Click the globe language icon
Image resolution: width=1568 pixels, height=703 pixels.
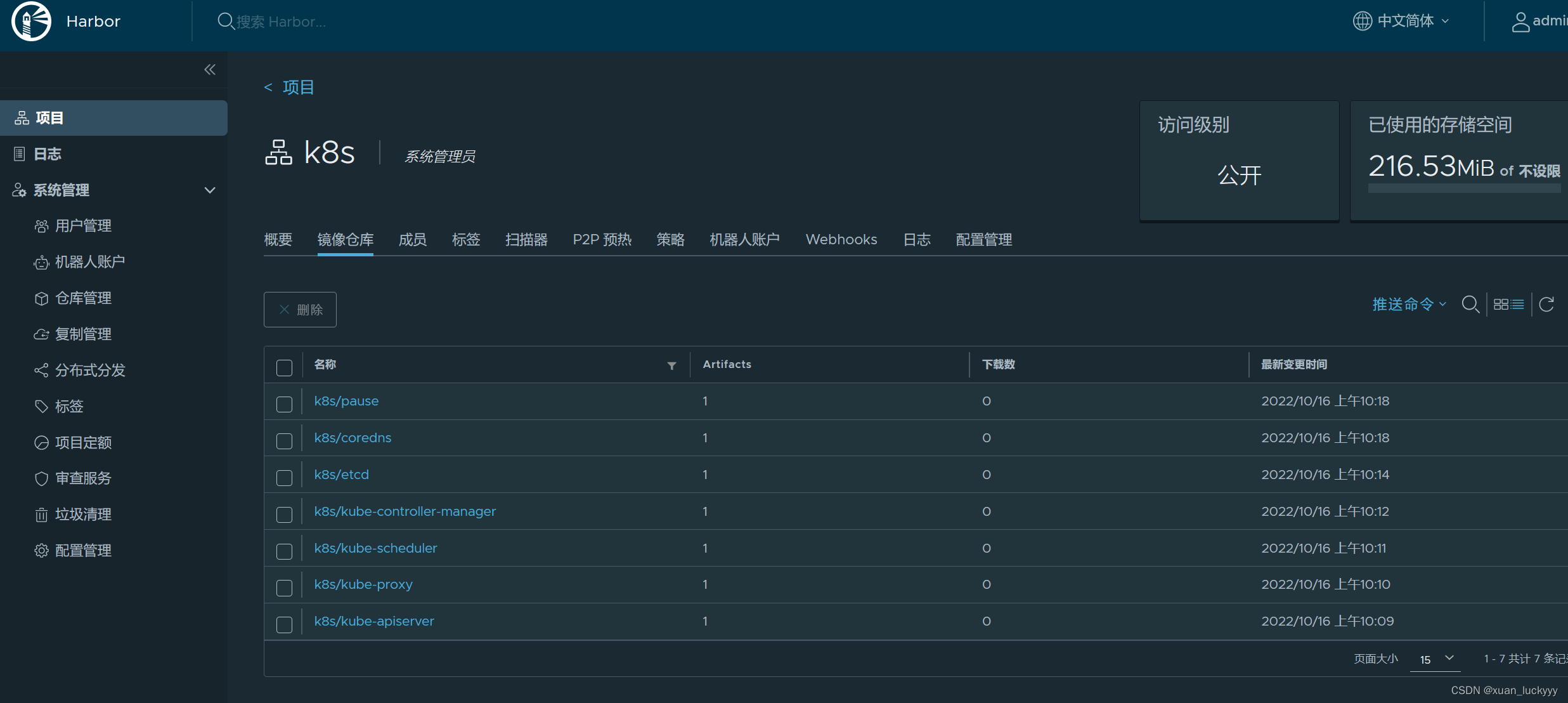tap(1362, 21)
